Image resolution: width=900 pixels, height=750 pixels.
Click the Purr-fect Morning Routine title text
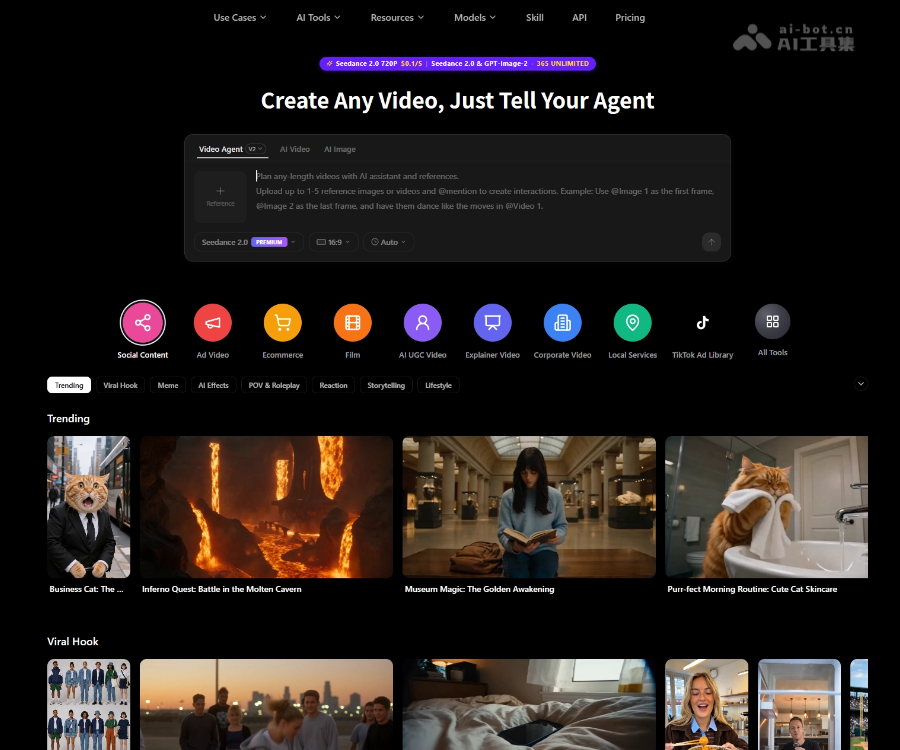(752, 589)
